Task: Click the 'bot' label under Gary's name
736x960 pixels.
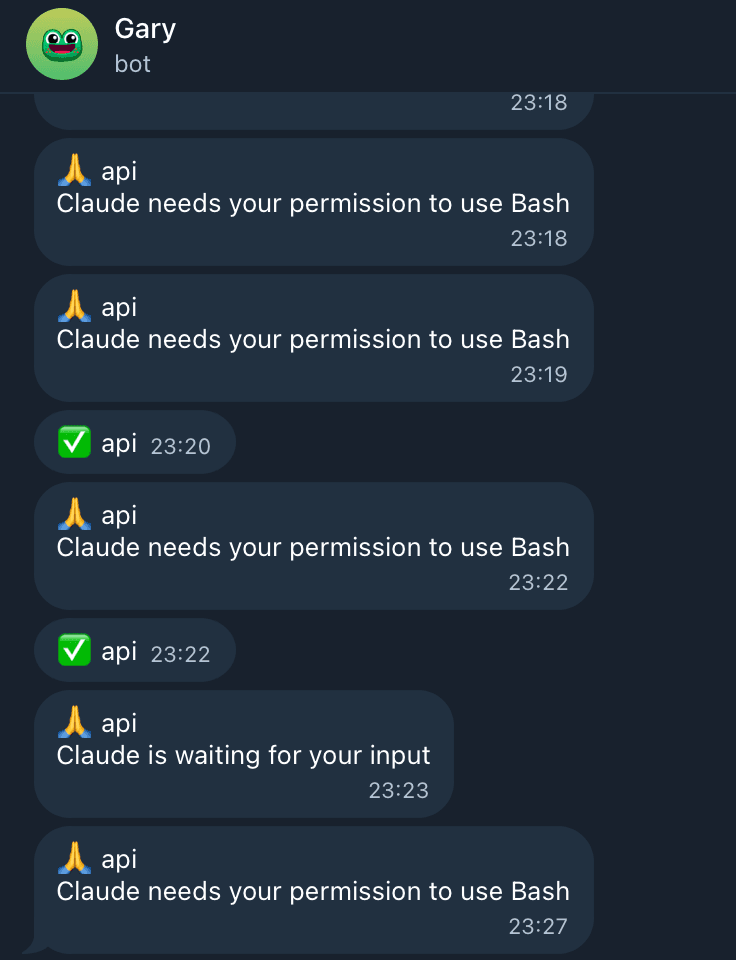Action: [x=132, y=64]
